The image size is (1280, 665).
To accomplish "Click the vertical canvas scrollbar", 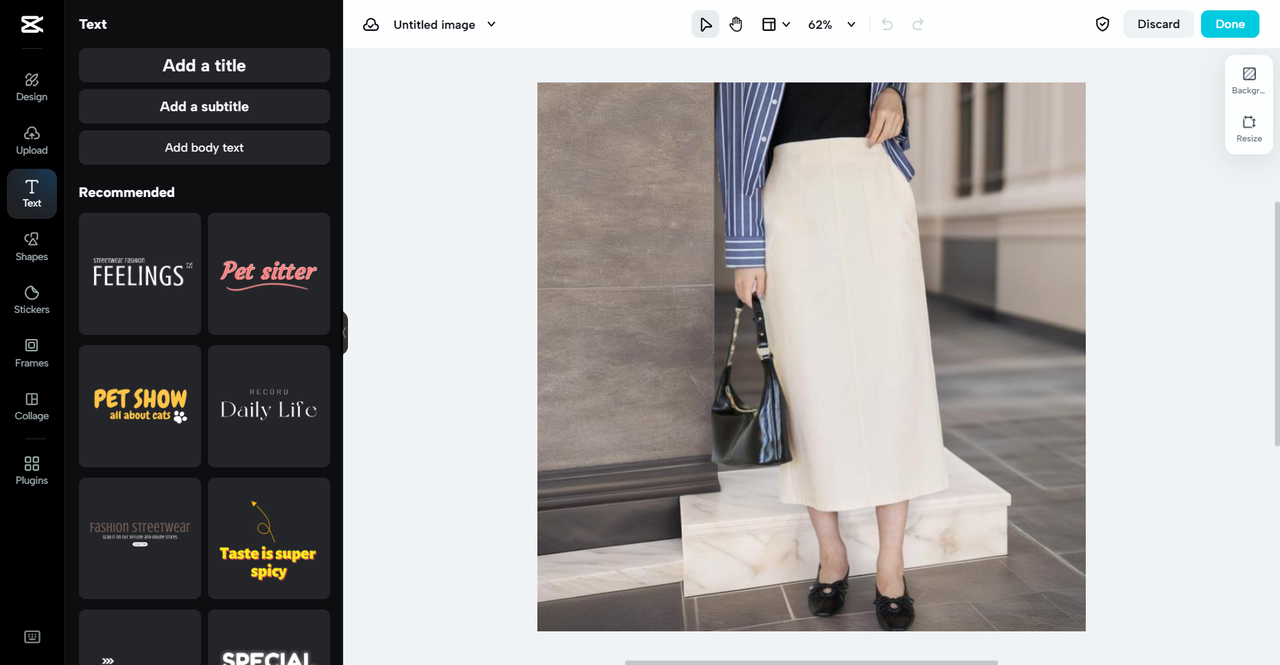I will (1276, 323).
